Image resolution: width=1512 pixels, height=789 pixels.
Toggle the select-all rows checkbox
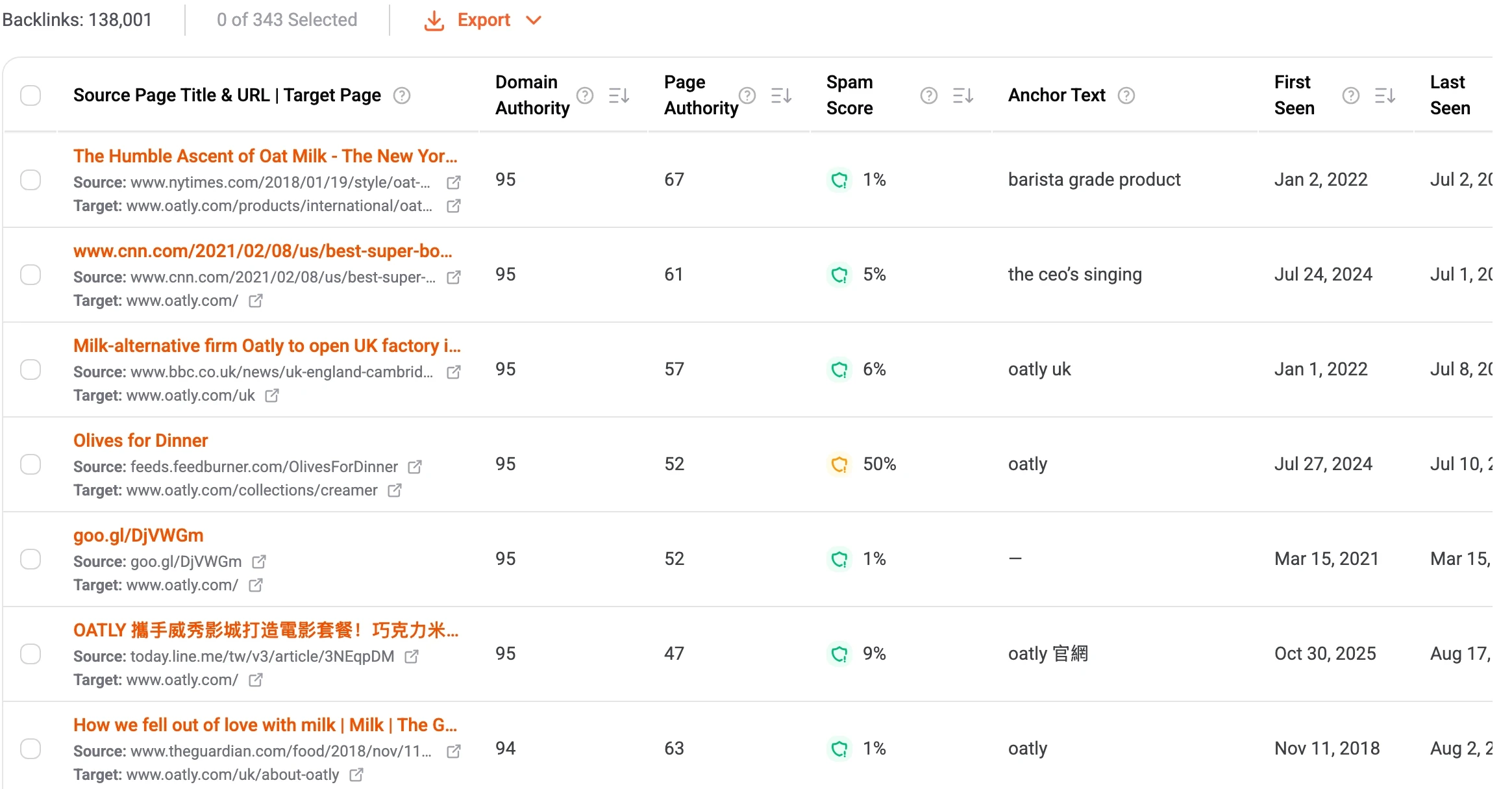coord(31,95)
